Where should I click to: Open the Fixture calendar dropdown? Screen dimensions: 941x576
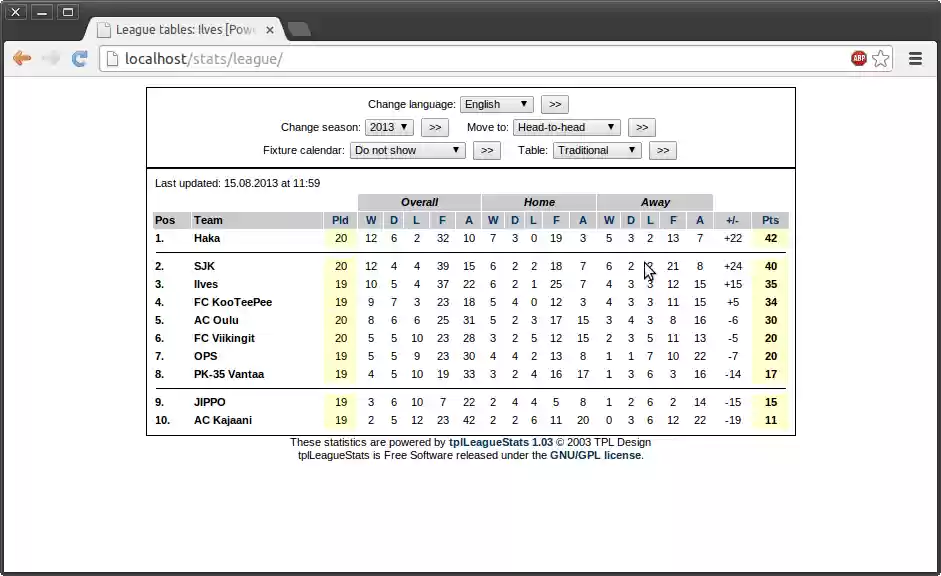pos(407,150)
